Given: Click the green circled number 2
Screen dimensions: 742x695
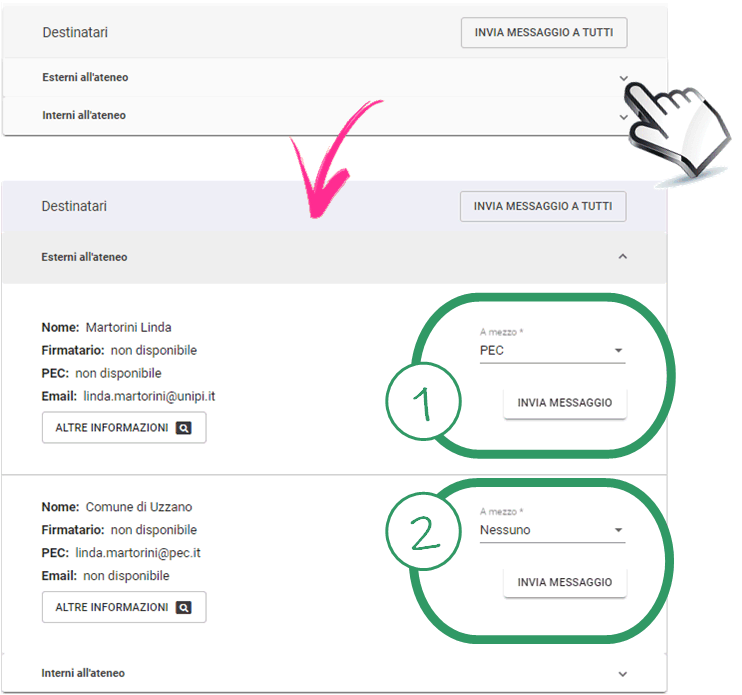Looking at the screenshot, I should tap(422, 533).
